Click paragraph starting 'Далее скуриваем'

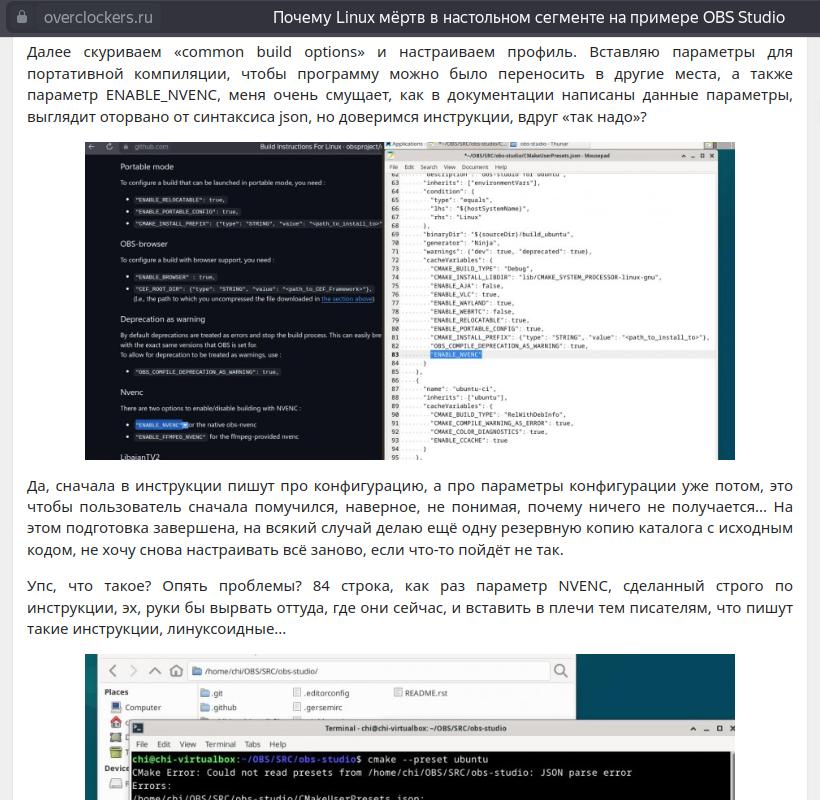pyautogui.click(x=409, y=84)
